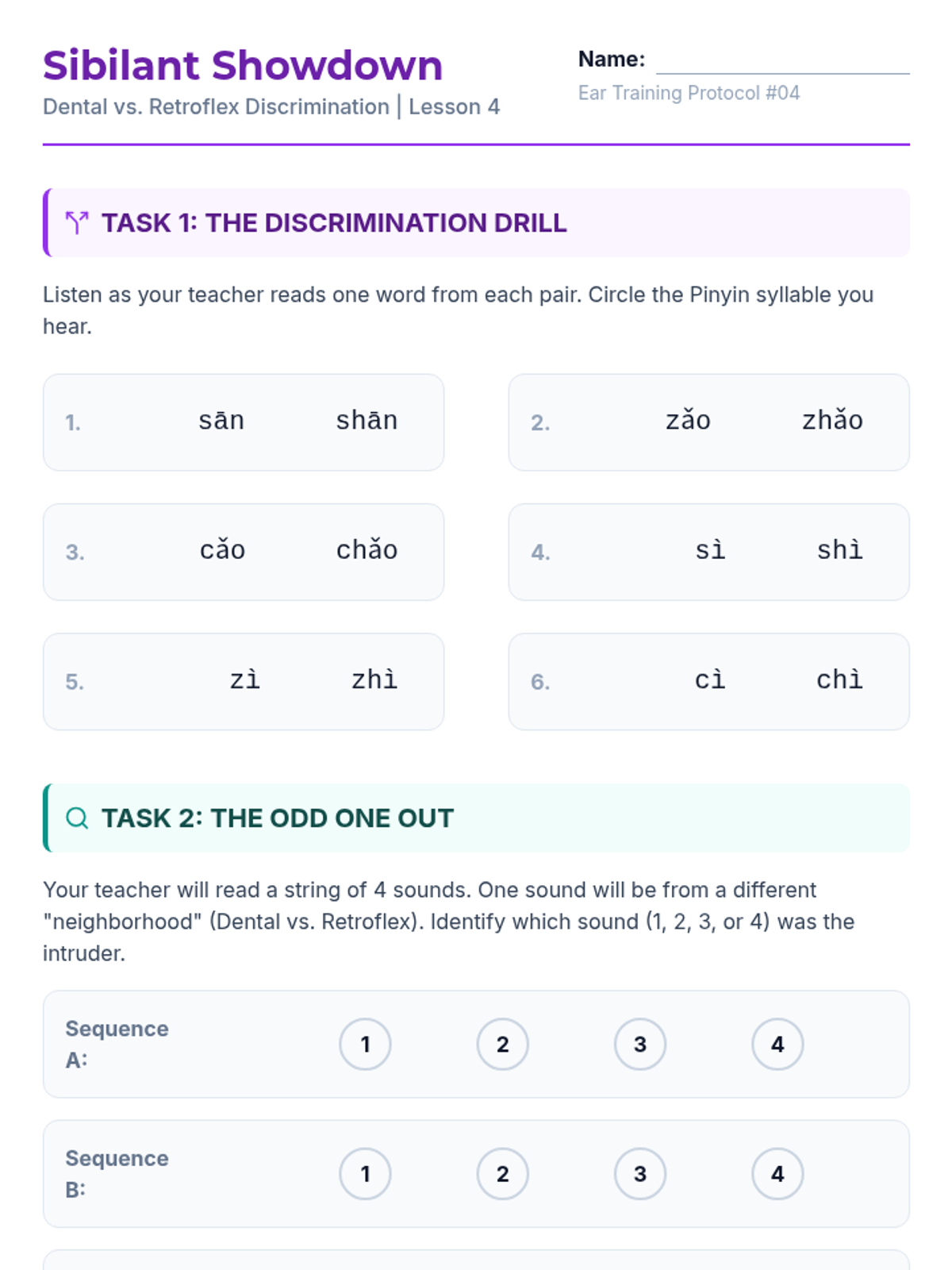Viewport: 952px width, 1270px height.
Task: Choose chǎo in pair 3
Action: click(367, 550)
